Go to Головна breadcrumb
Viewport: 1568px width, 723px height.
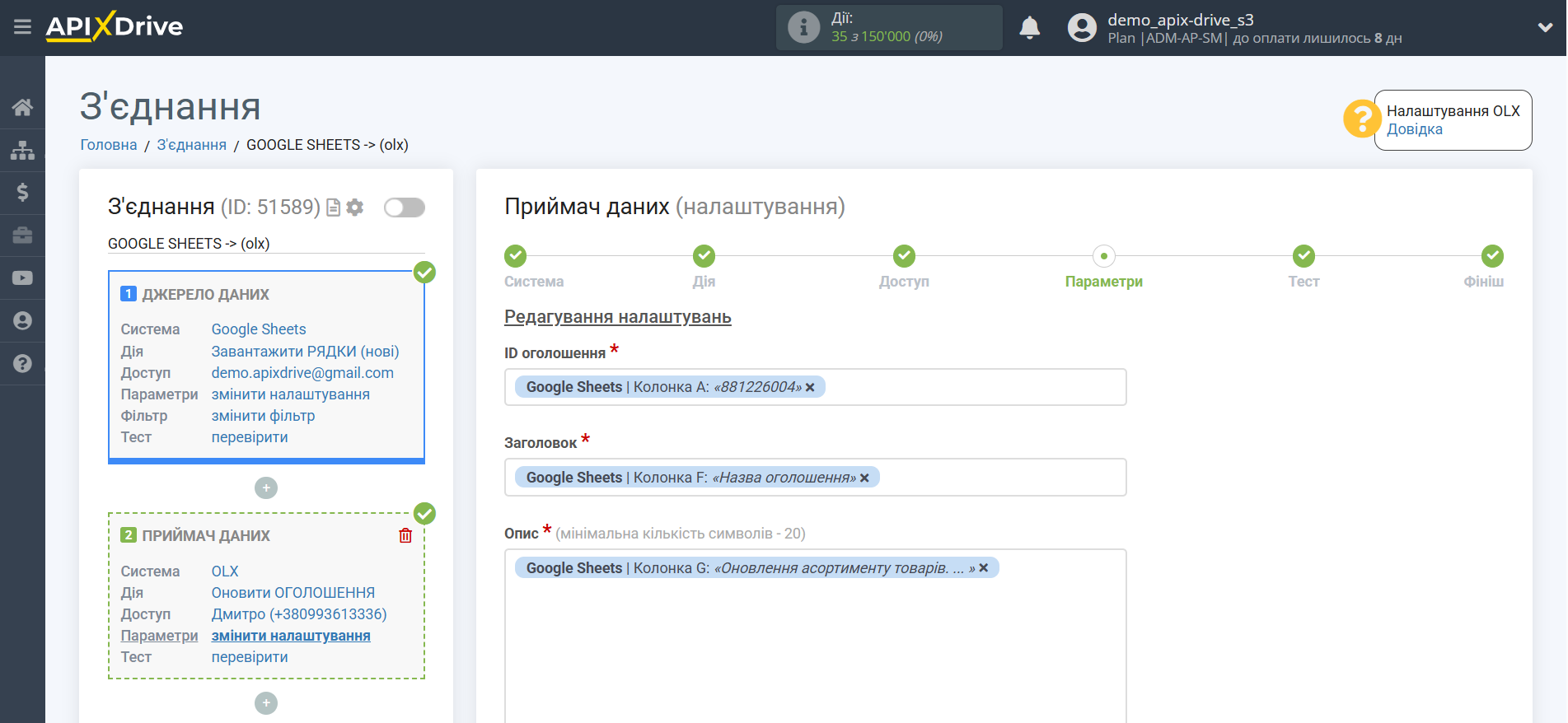(x=109, y=145)
